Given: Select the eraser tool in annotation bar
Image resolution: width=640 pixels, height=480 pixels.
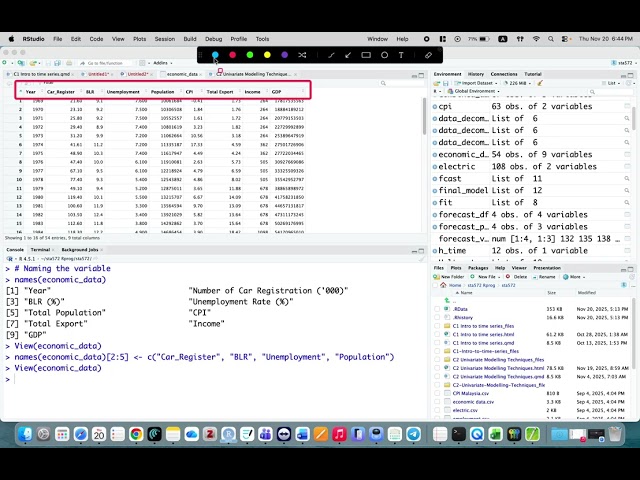Looking at the screenshot, I should (x=428, y=55).
